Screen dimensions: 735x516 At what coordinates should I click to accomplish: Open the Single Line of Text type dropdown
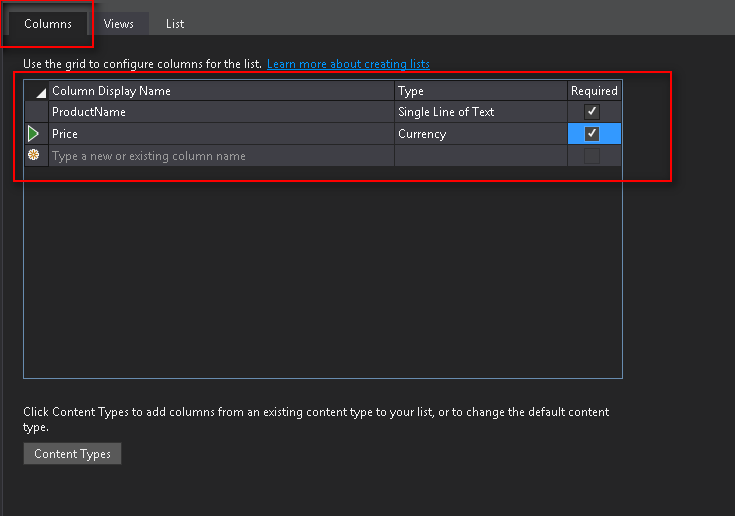480,112
